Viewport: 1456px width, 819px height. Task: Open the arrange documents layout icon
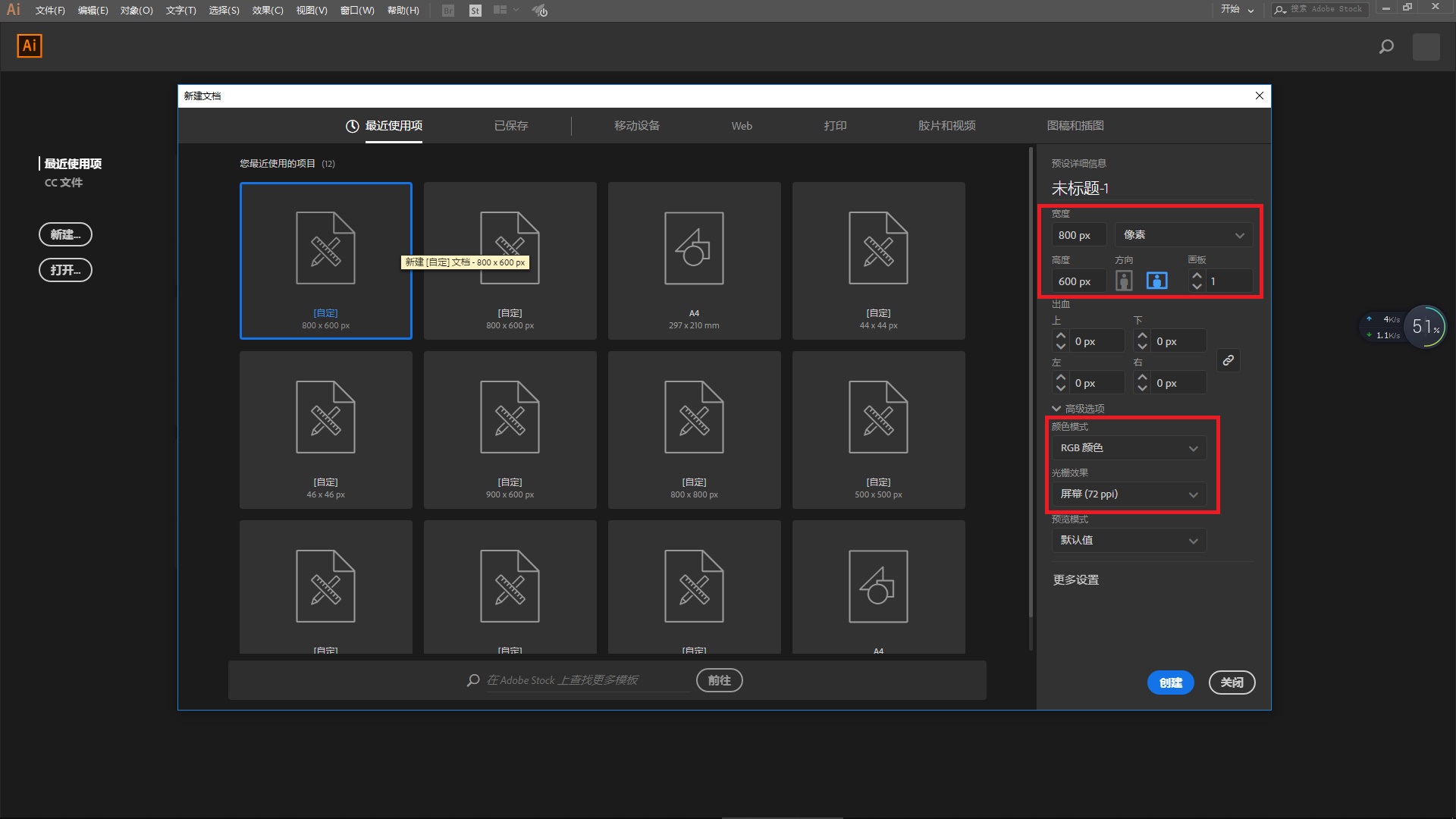(500, 11)
